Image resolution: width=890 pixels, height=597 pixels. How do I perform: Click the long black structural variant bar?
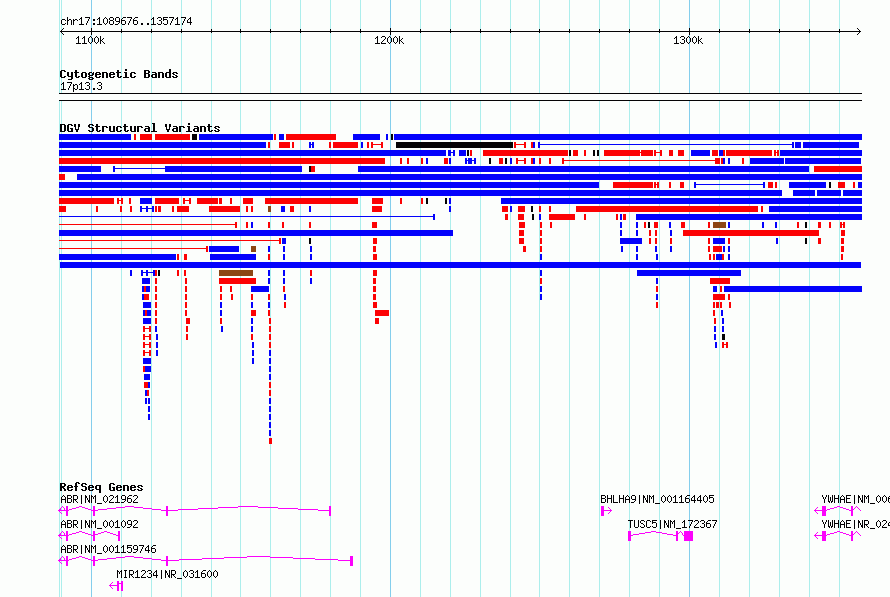click(x=454, y=145)
